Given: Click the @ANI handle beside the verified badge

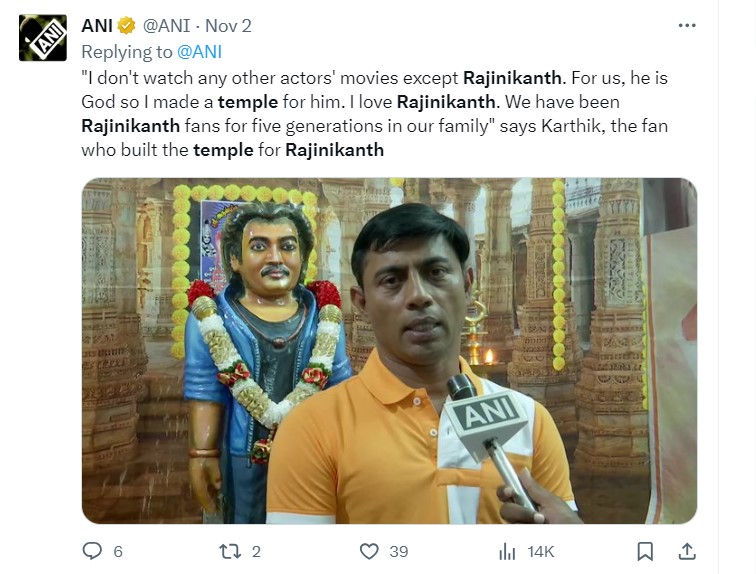Looking at the screenshot, I should pos(169,26).
